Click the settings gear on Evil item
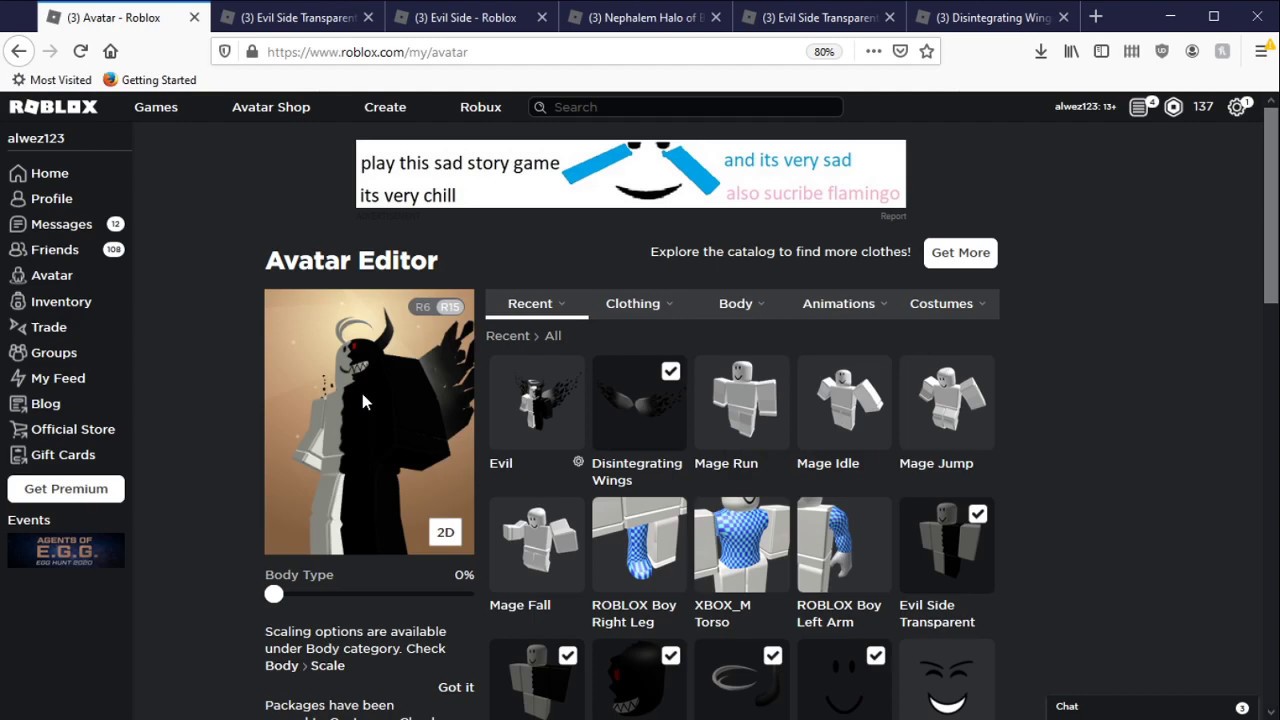Screen dimensions: 1280x720 click(x=578, y=462)
